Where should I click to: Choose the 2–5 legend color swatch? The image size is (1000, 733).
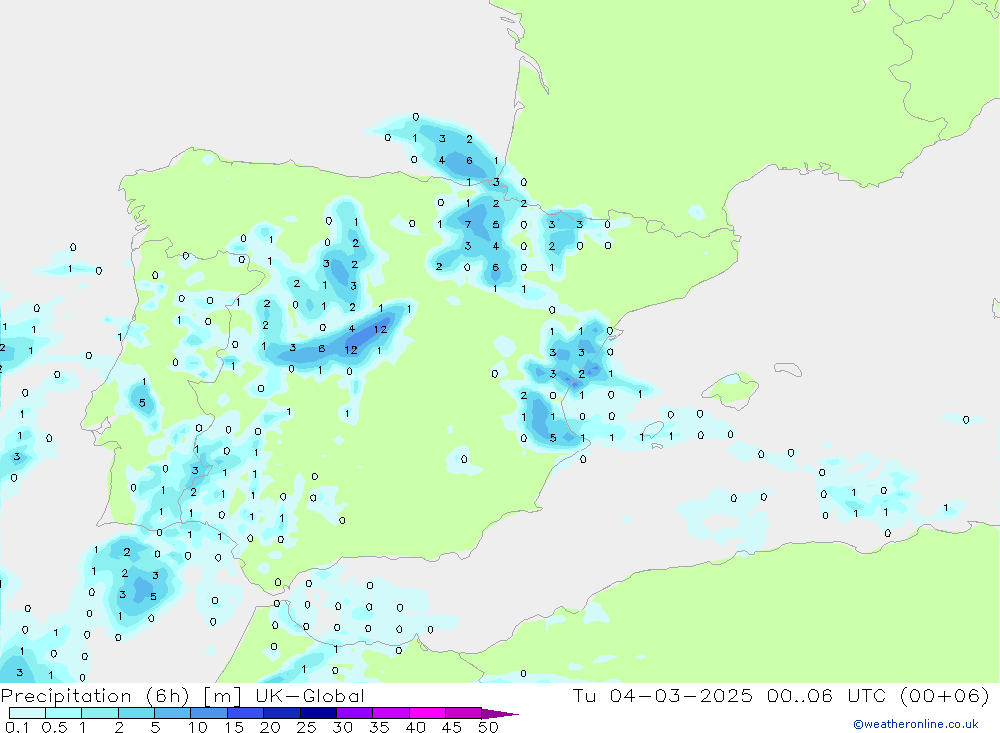(136, 713)
